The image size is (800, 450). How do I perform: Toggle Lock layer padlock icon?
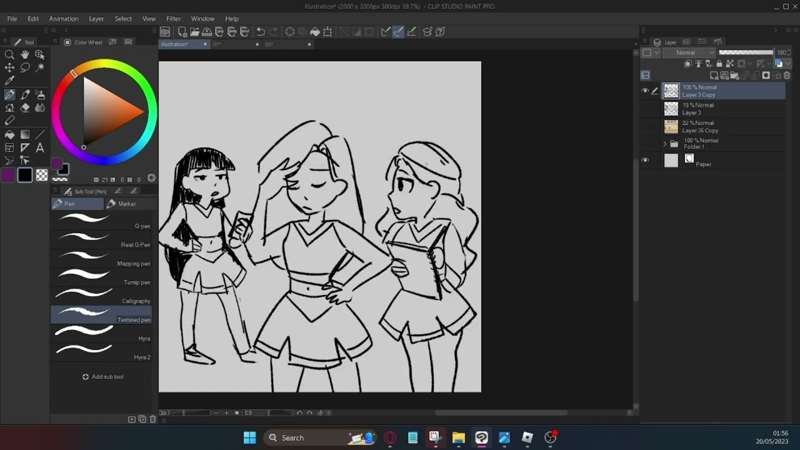pos(719,64)
